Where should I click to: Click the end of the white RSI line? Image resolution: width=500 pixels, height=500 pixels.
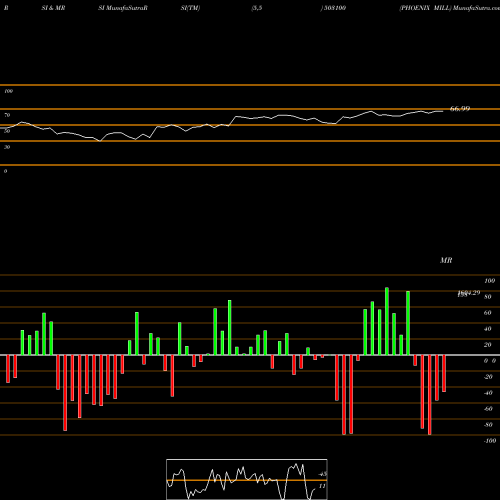[x=443, y=111]
